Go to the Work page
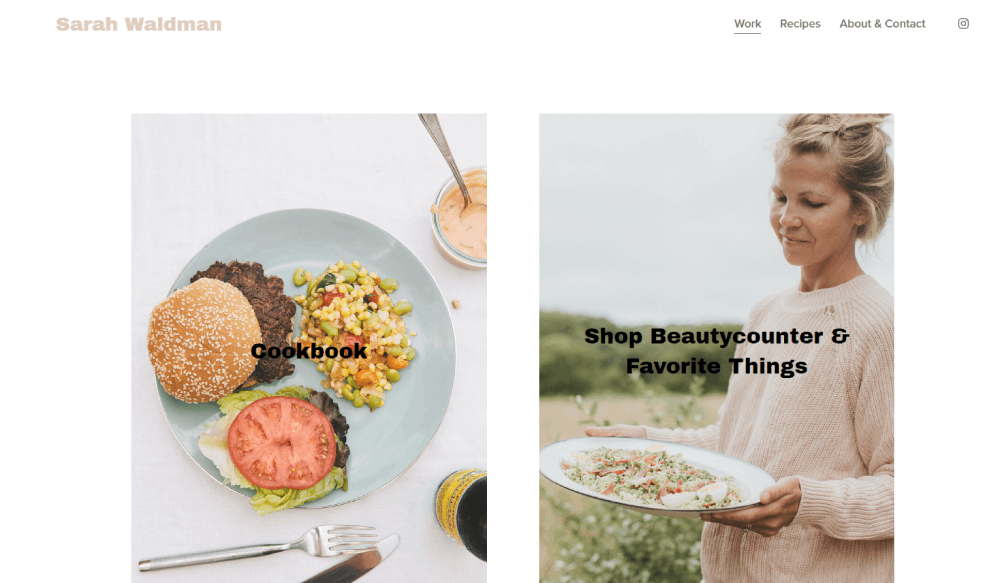This screenshot has width=1000, height=583. click(747, 24)
